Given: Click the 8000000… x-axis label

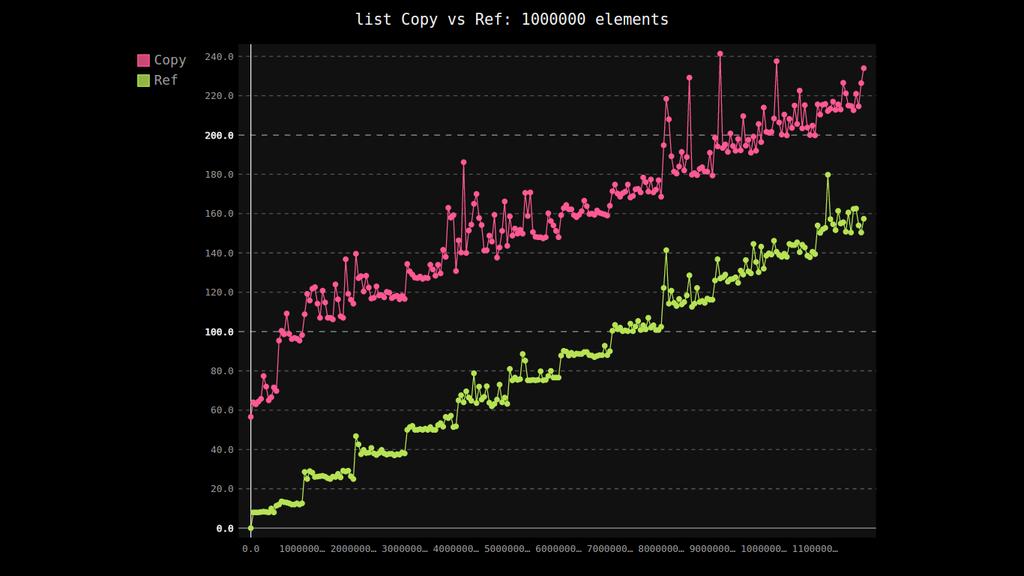Looking at the screenshot, I should (661, 549).
